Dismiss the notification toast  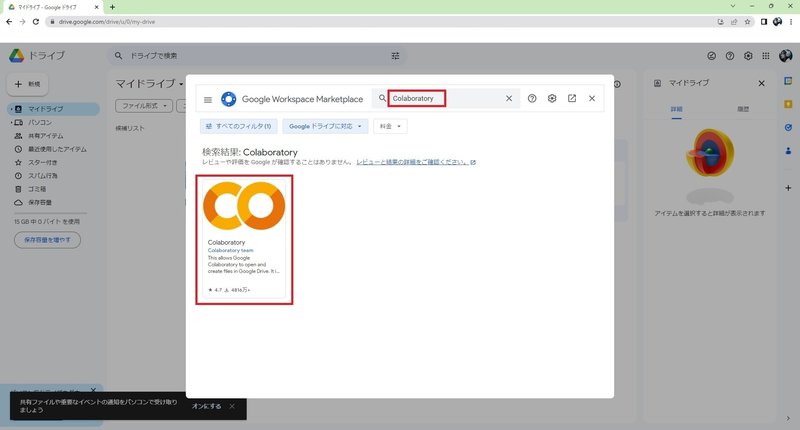pyautogui.click(x=232, y=406)
